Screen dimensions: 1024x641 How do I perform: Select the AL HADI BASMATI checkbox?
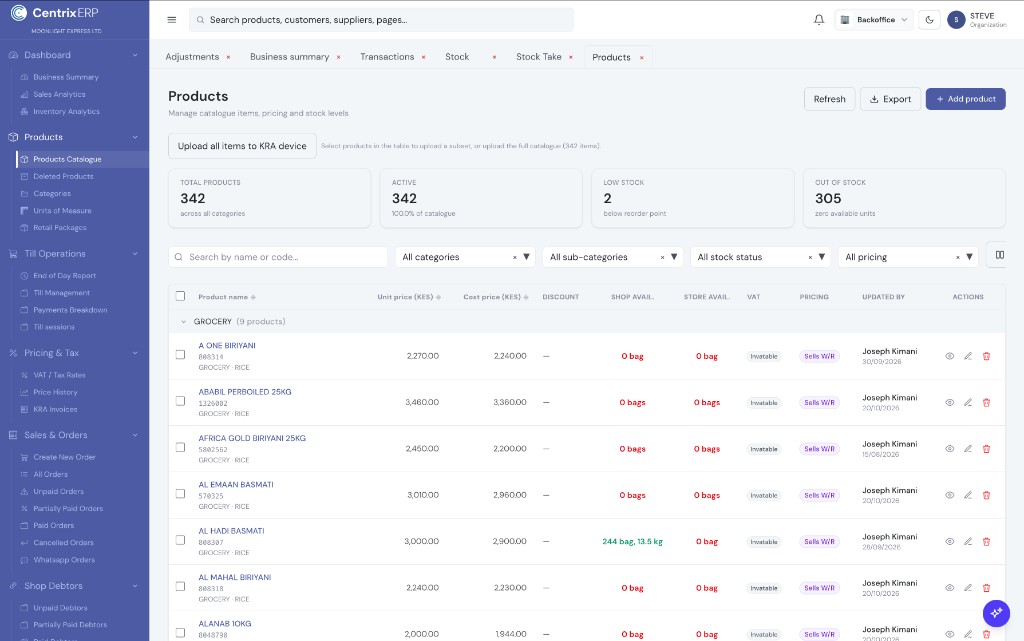[180, 540]
